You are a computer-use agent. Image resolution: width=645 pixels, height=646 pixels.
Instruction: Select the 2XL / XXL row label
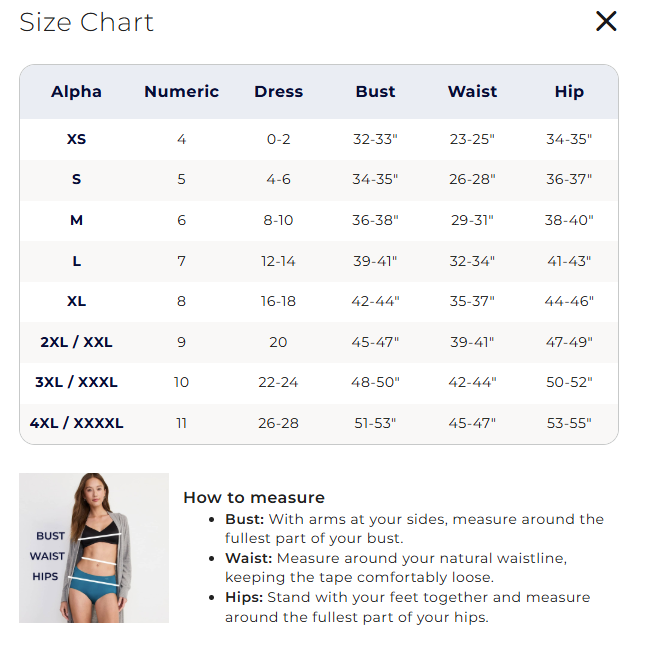pos(77,342)
